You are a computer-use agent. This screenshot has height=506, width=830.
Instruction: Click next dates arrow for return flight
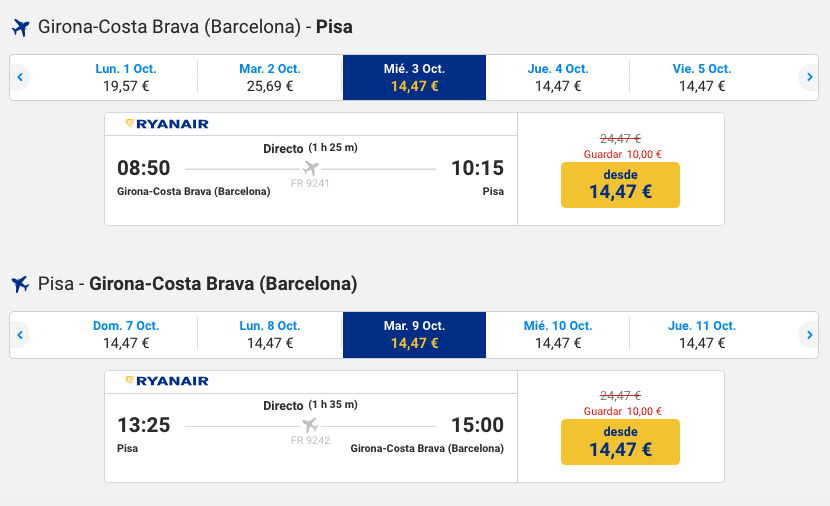point(809,335)
